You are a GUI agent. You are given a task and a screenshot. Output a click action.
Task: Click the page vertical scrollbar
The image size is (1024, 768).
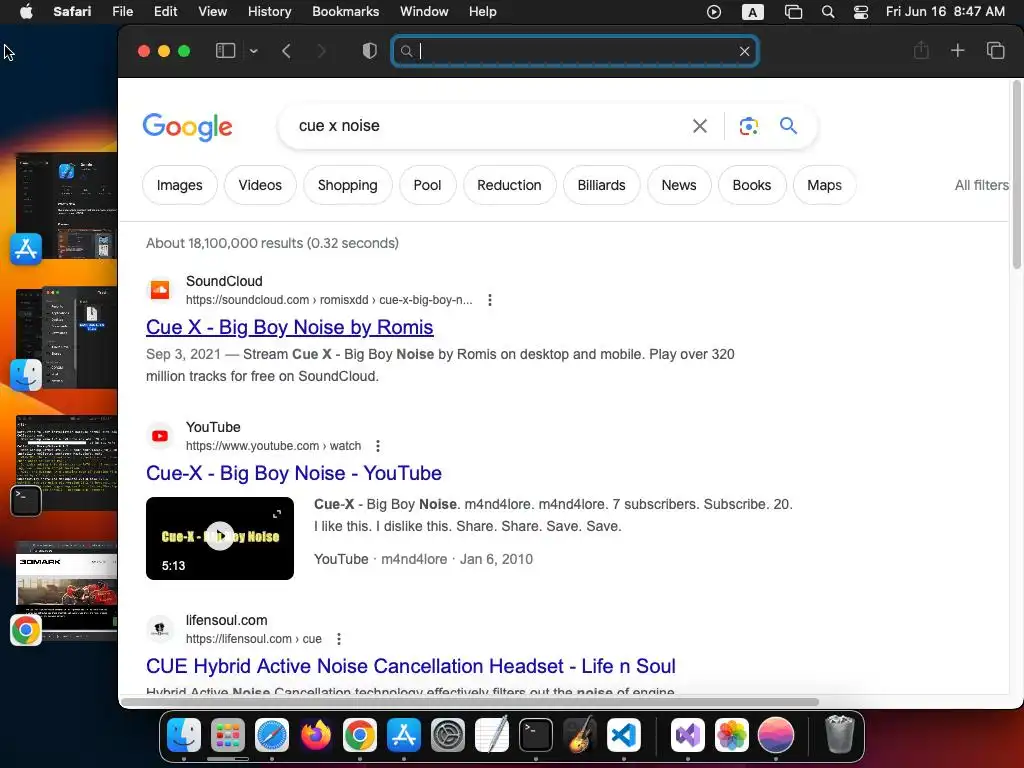tap(1017, 174)
